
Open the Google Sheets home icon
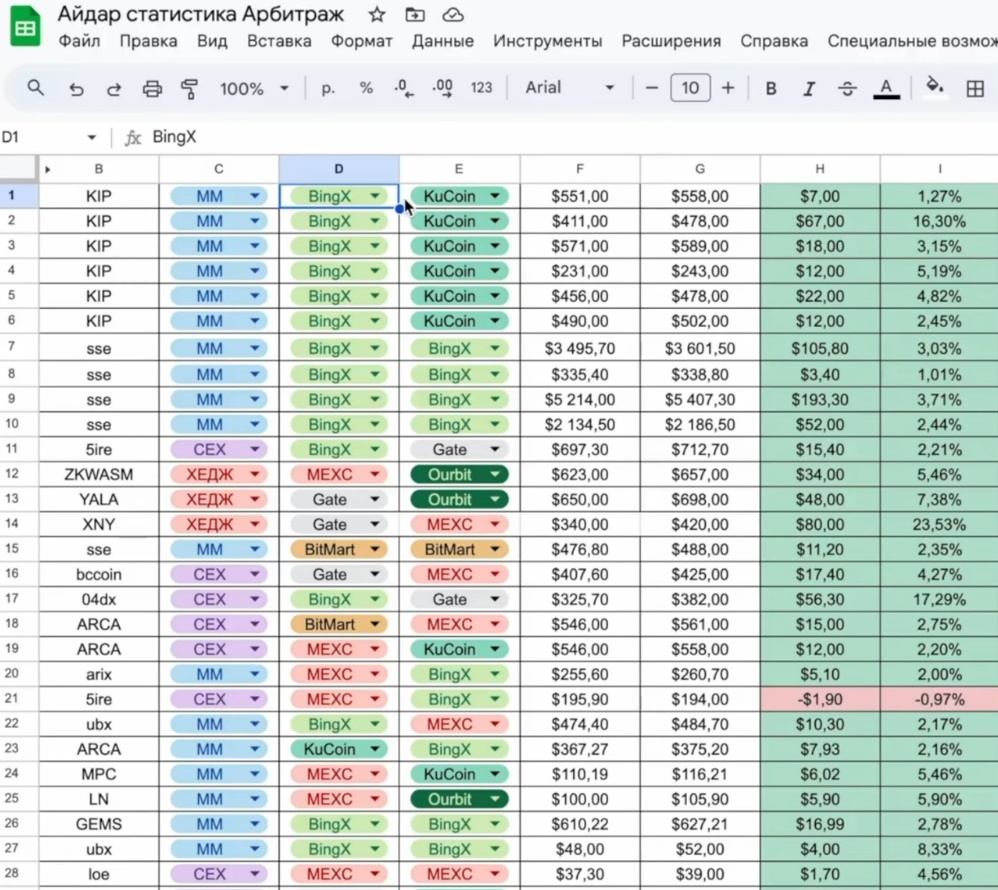pyautogui.click(x=25, y=25)
